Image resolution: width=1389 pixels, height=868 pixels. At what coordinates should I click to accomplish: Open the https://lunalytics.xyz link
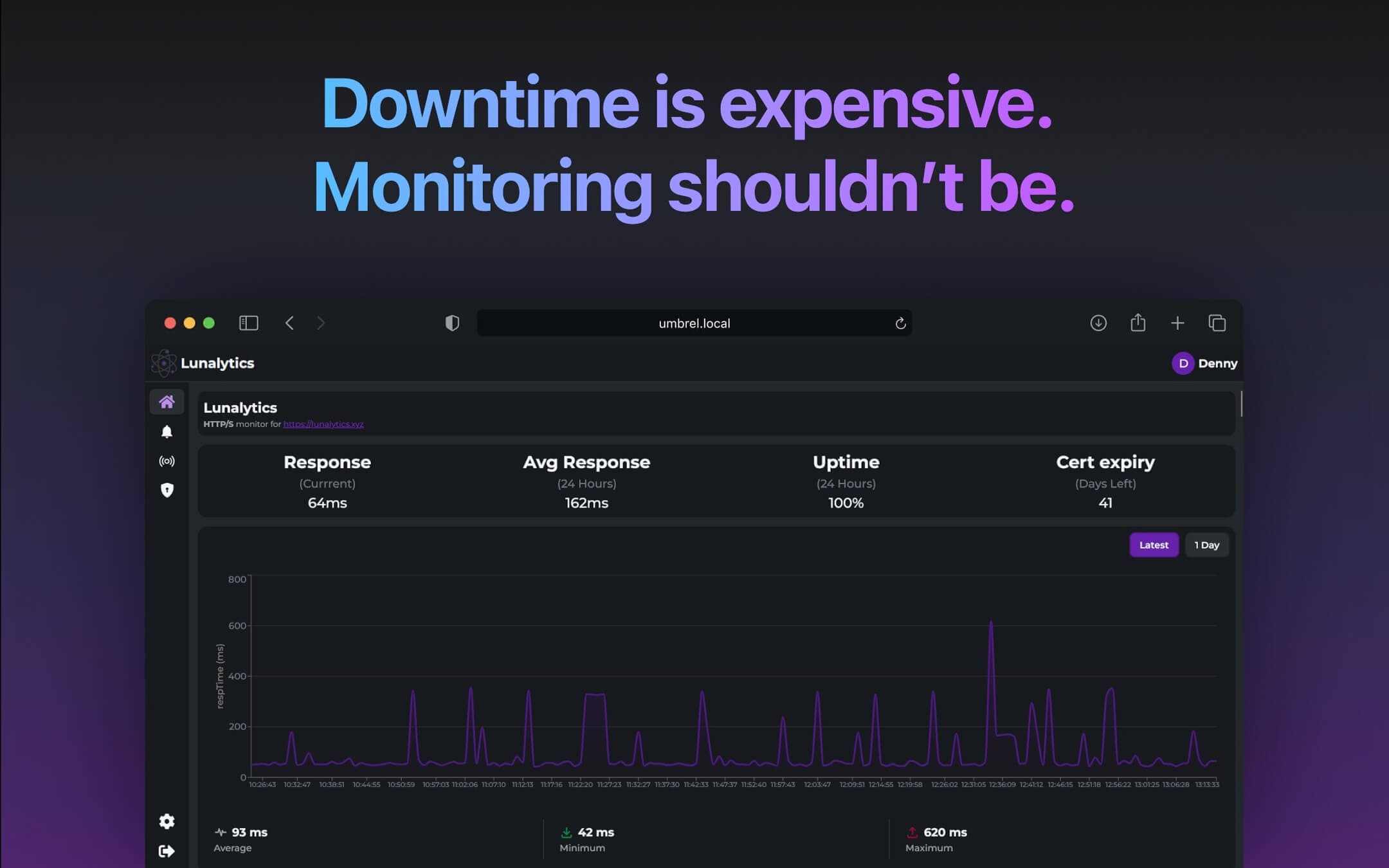[323, 424]
